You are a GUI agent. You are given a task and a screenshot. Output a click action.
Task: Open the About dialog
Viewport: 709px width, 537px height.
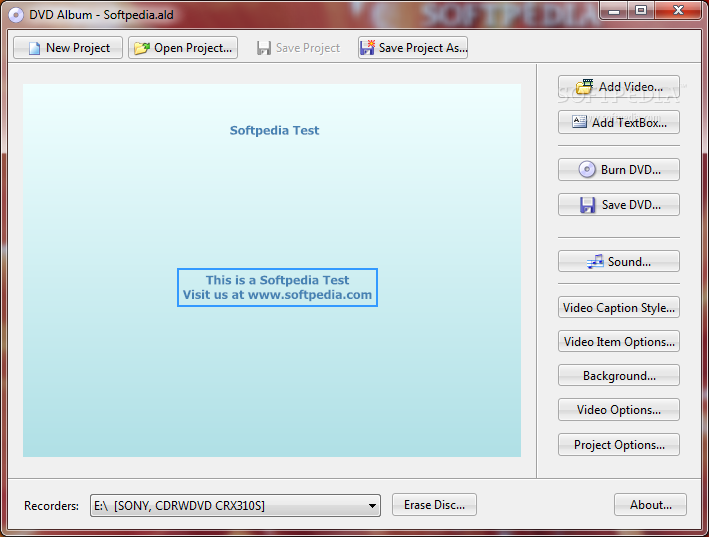[x=650, y=504]
